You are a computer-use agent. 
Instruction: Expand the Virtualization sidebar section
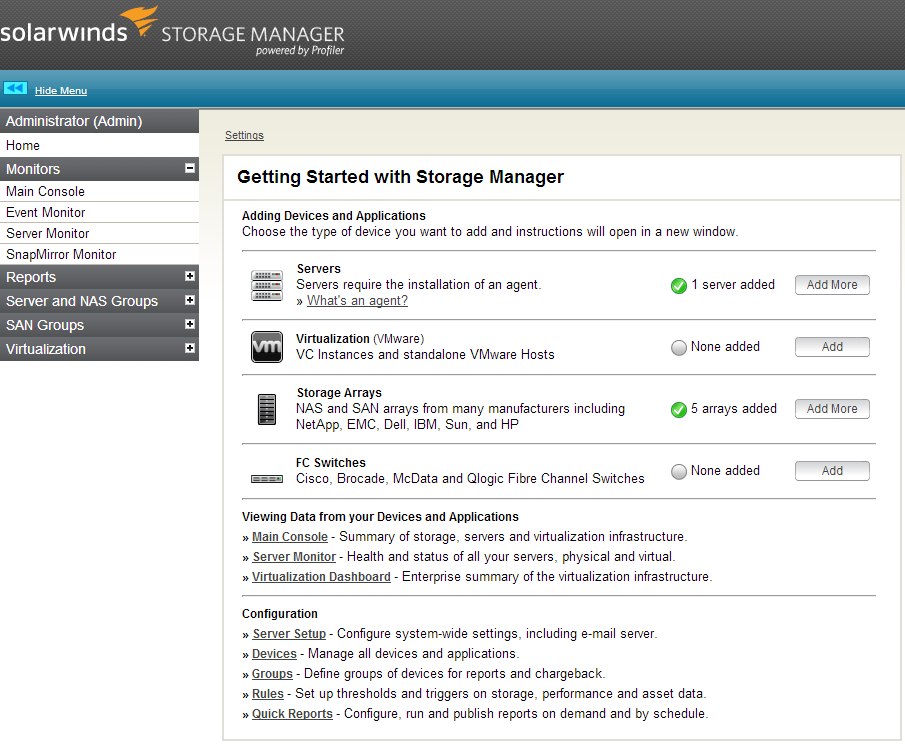(x=190, y=349)
